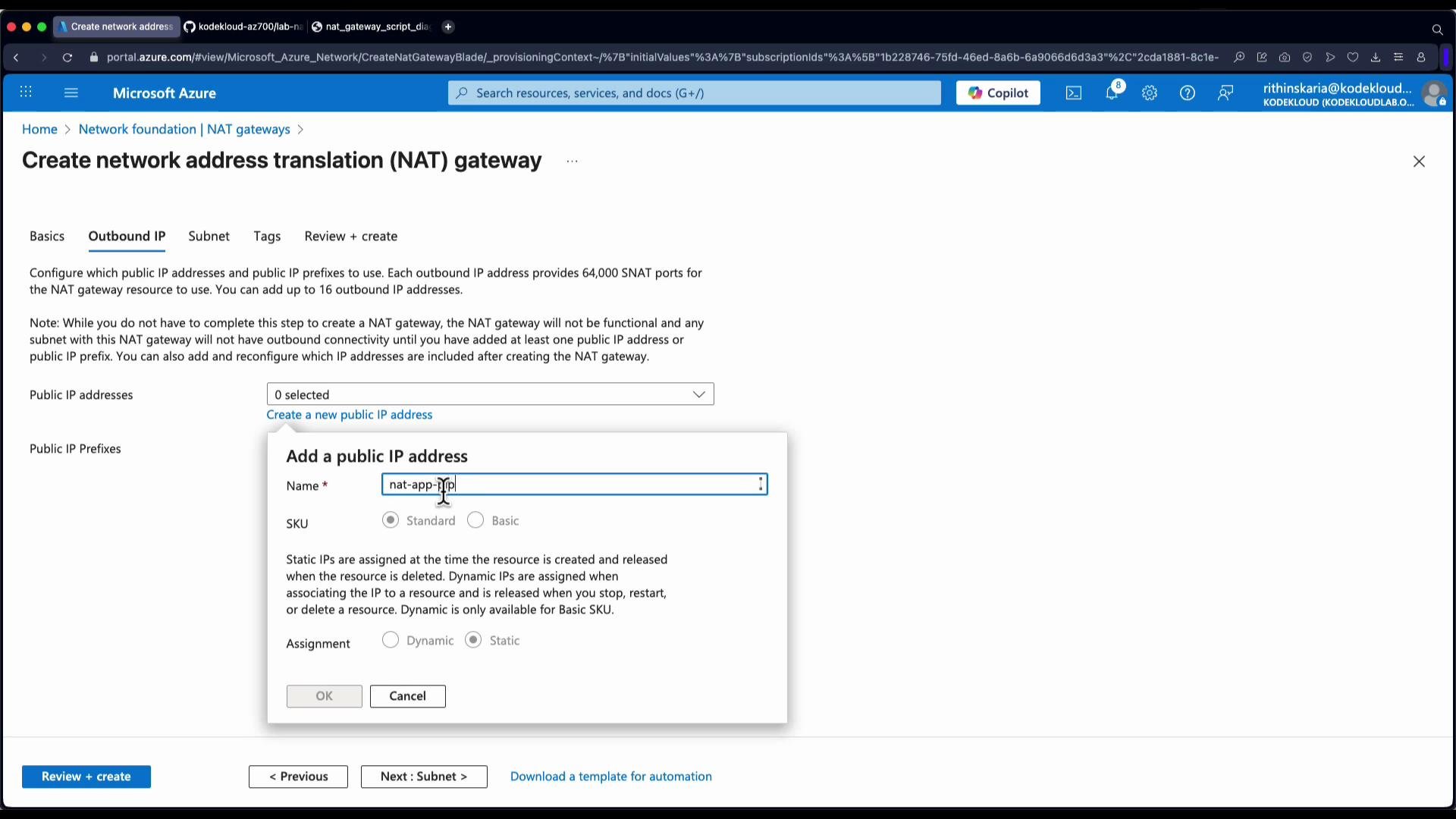Viewport: 1456px width, 819px height.
Task: Open browser downloads icon
Action: (1376, 58)
